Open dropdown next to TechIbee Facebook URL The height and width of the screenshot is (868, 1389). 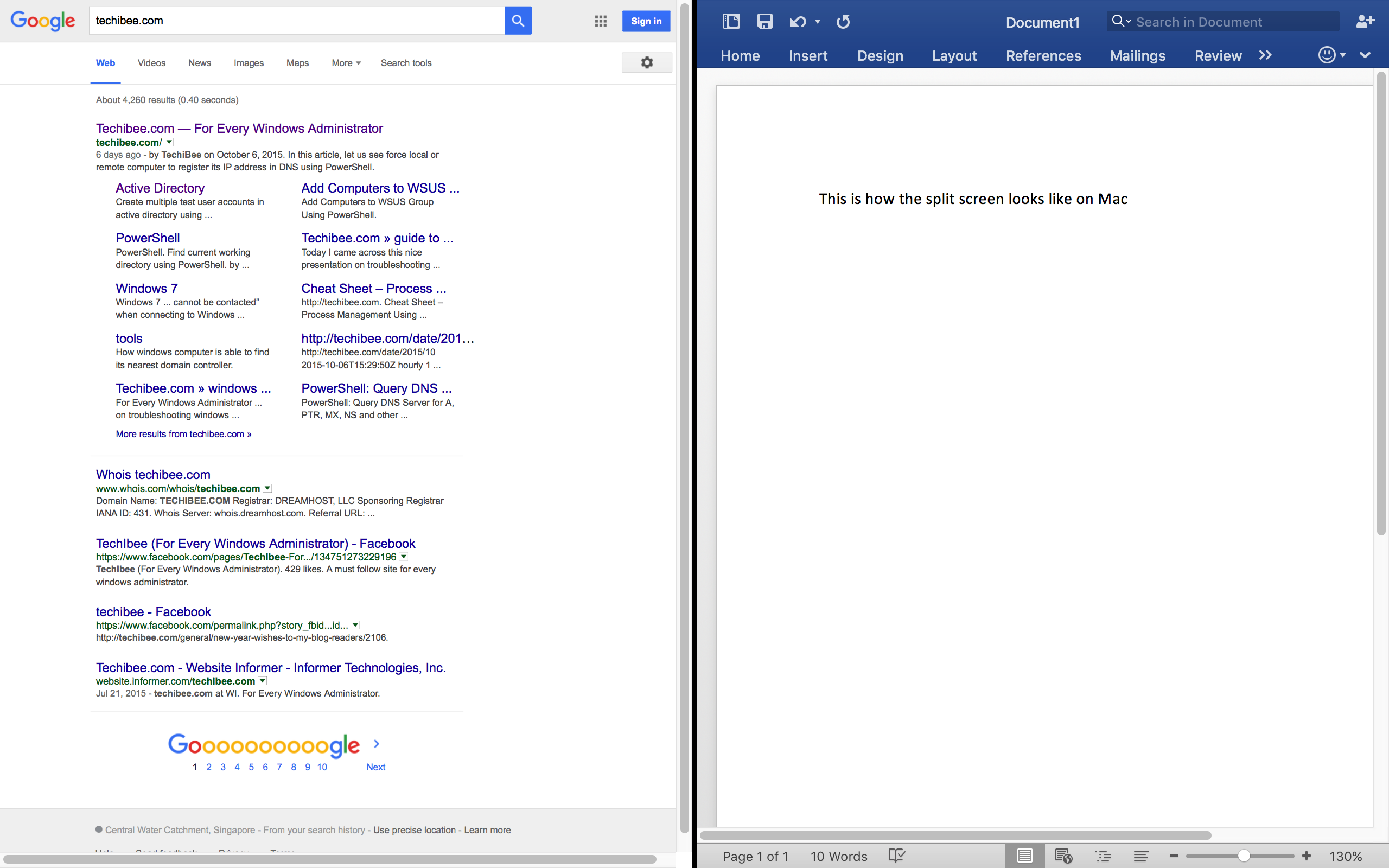404,556
